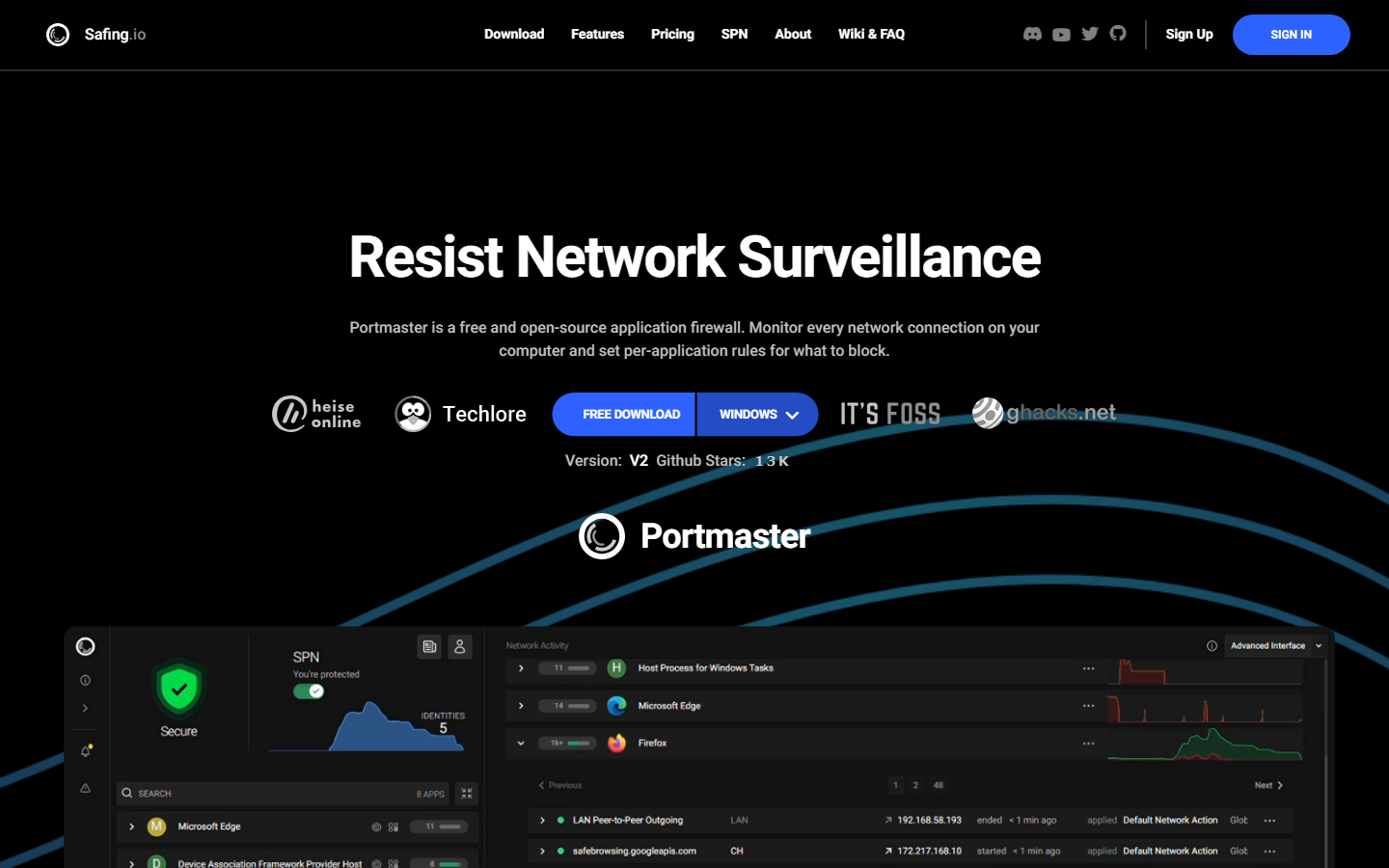Click the heise online press logo

point(316,414)
